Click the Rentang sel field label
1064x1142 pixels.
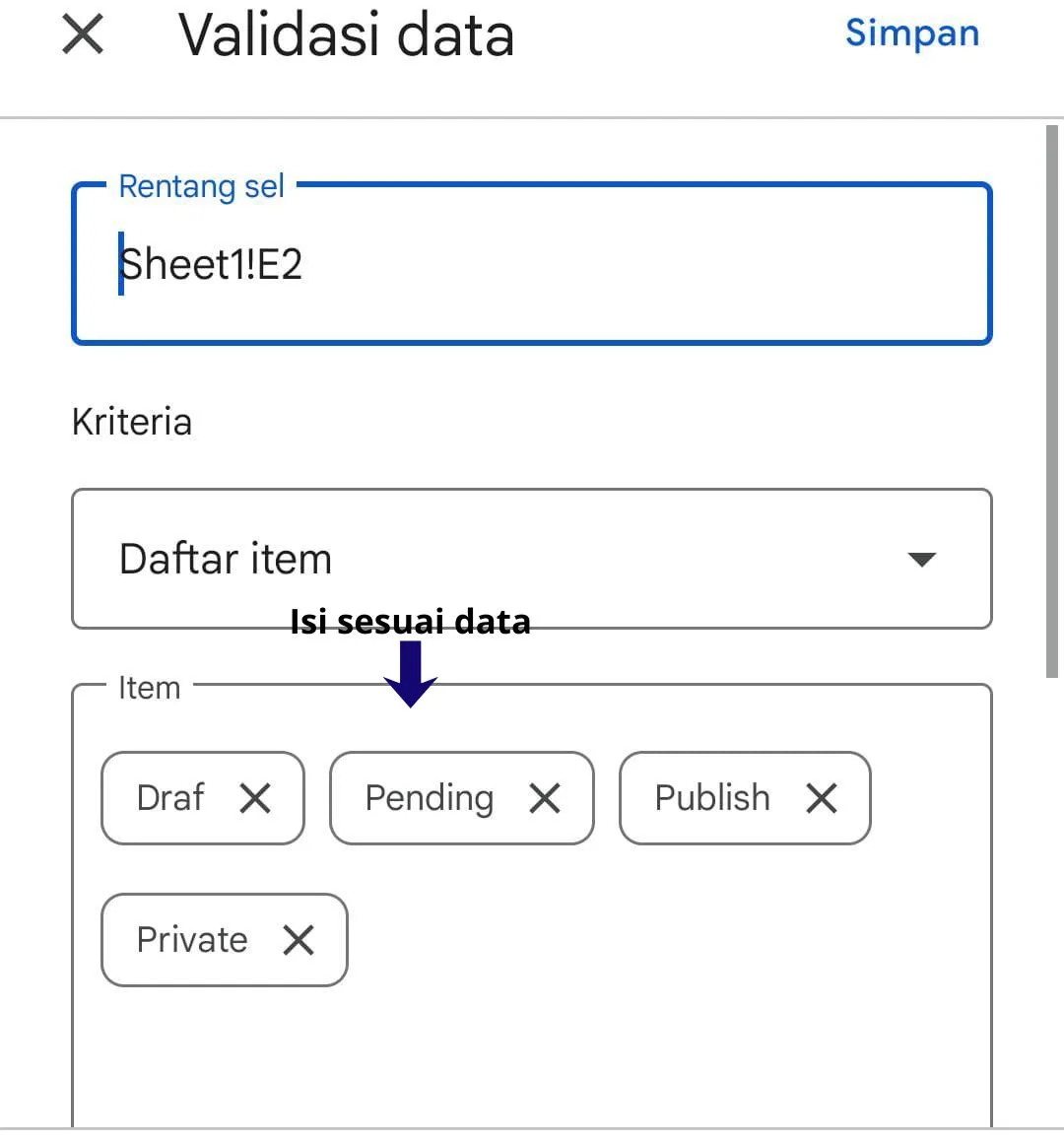tap(201, 186)
